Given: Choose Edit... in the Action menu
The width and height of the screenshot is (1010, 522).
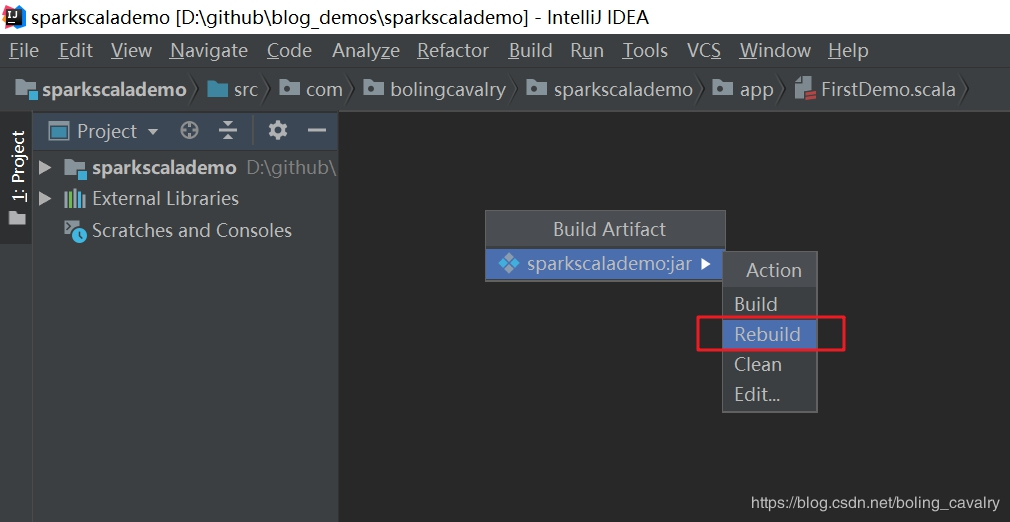Looking at the screenshot, I should pyautogui.click(x=769, y=394).
